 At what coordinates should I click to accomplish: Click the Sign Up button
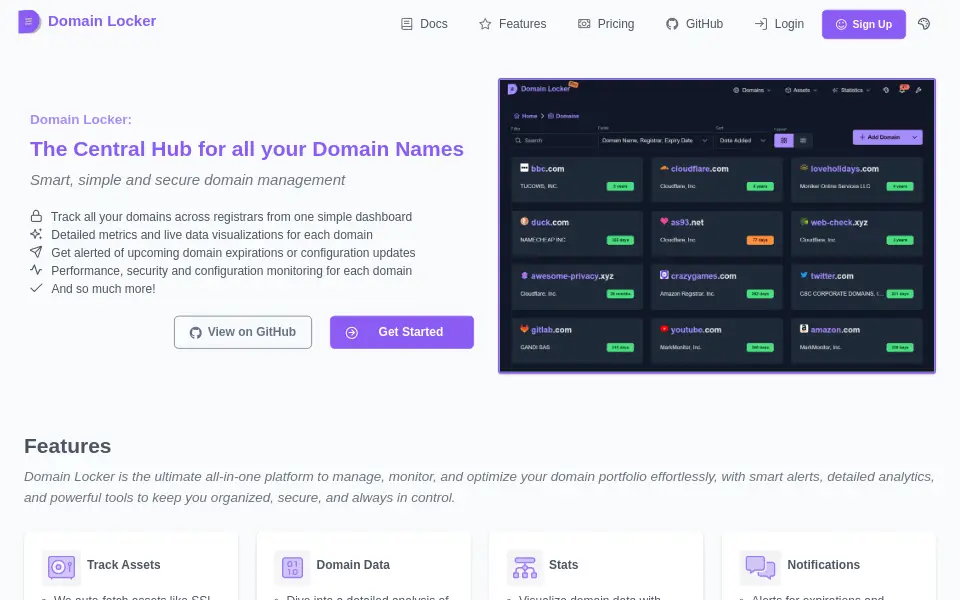click(x=863, y=24)
